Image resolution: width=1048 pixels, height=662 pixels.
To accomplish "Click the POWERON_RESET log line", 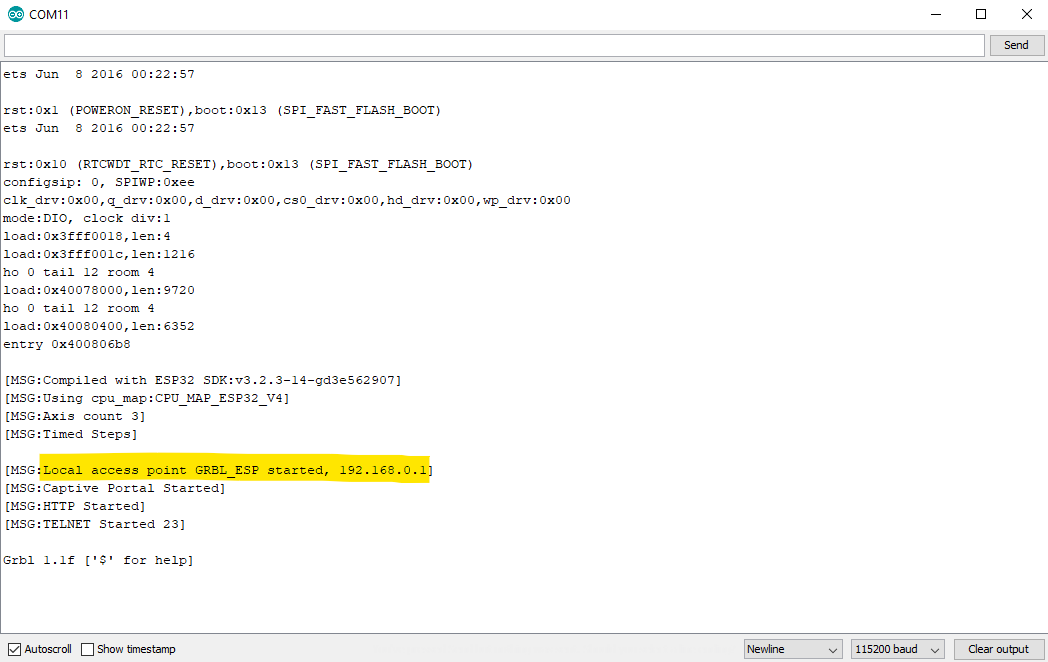I will point(222,110).
